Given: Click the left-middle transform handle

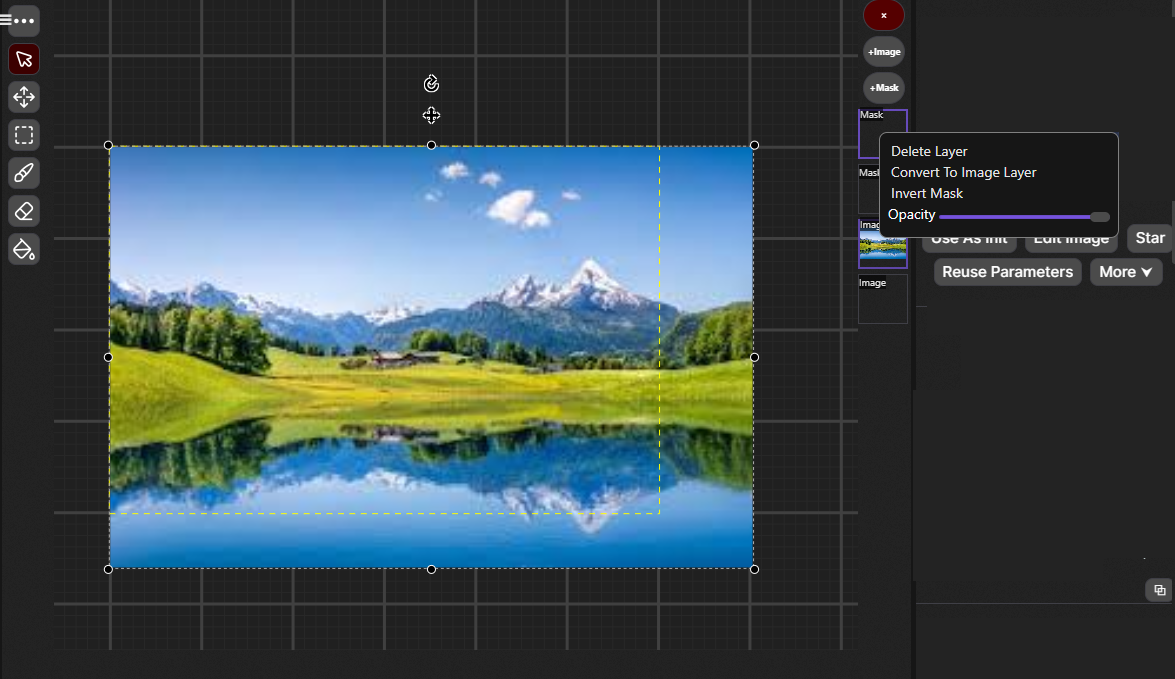Looking at the screenshot, I should click(109, 357).
